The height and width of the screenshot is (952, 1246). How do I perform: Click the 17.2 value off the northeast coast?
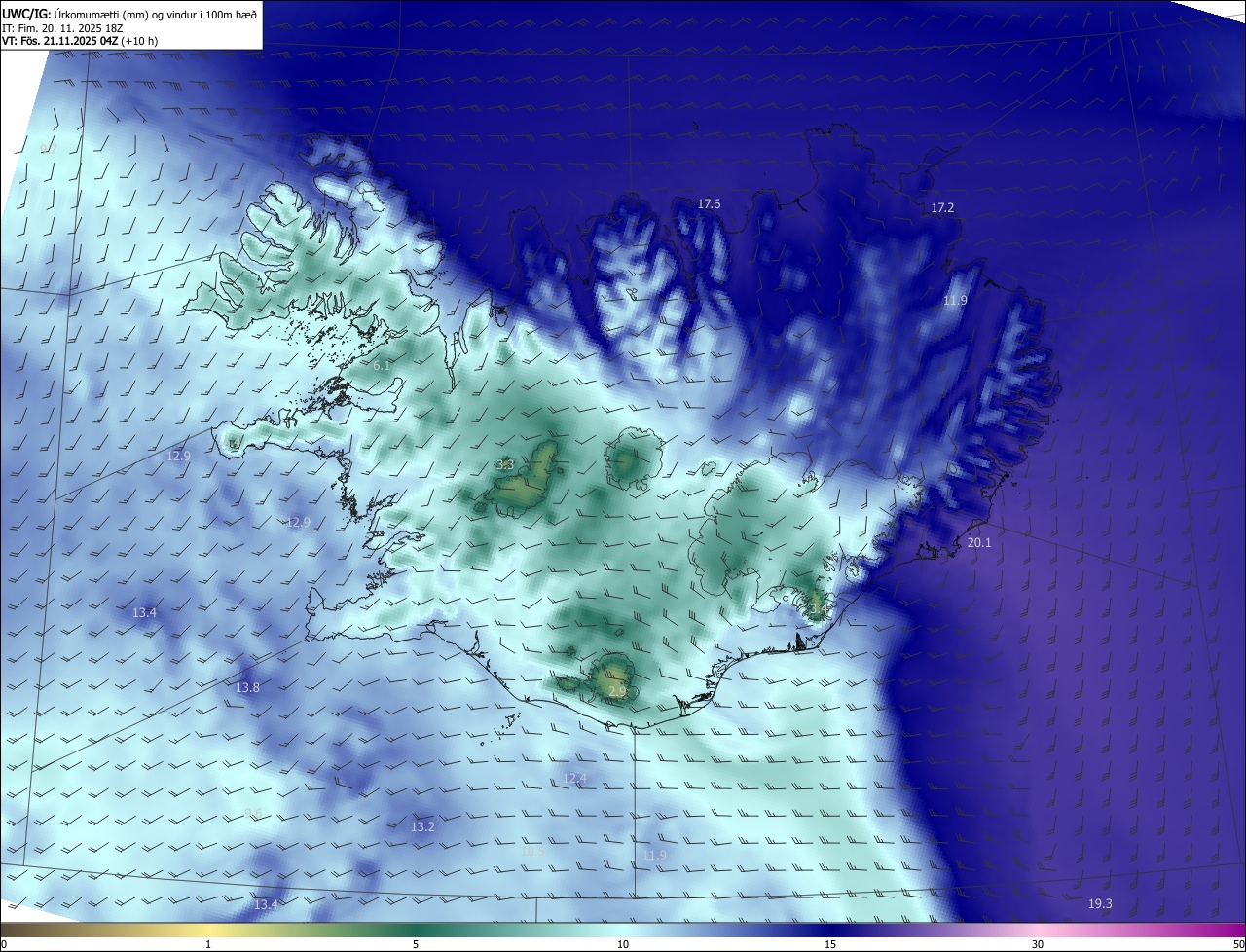point(942,208)
